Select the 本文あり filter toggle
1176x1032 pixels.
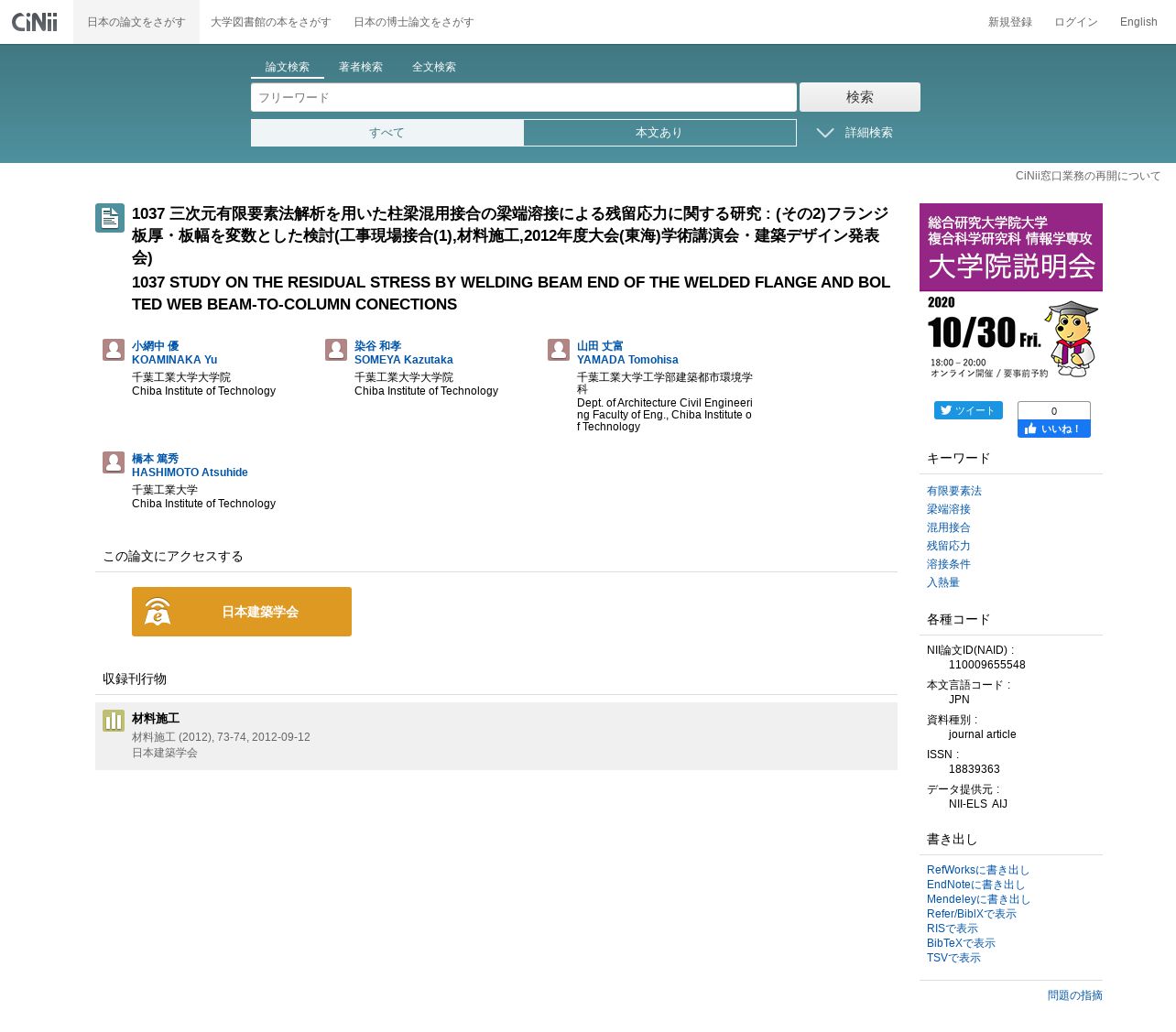point(659,133)
